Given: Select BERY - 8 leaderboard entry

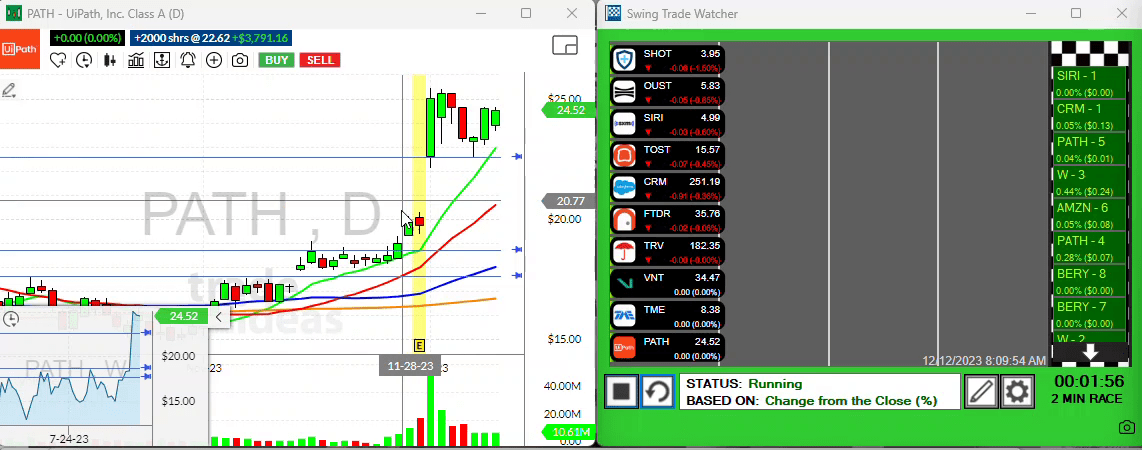Looking at the screenshot, I should click(x=1090, y=281).
